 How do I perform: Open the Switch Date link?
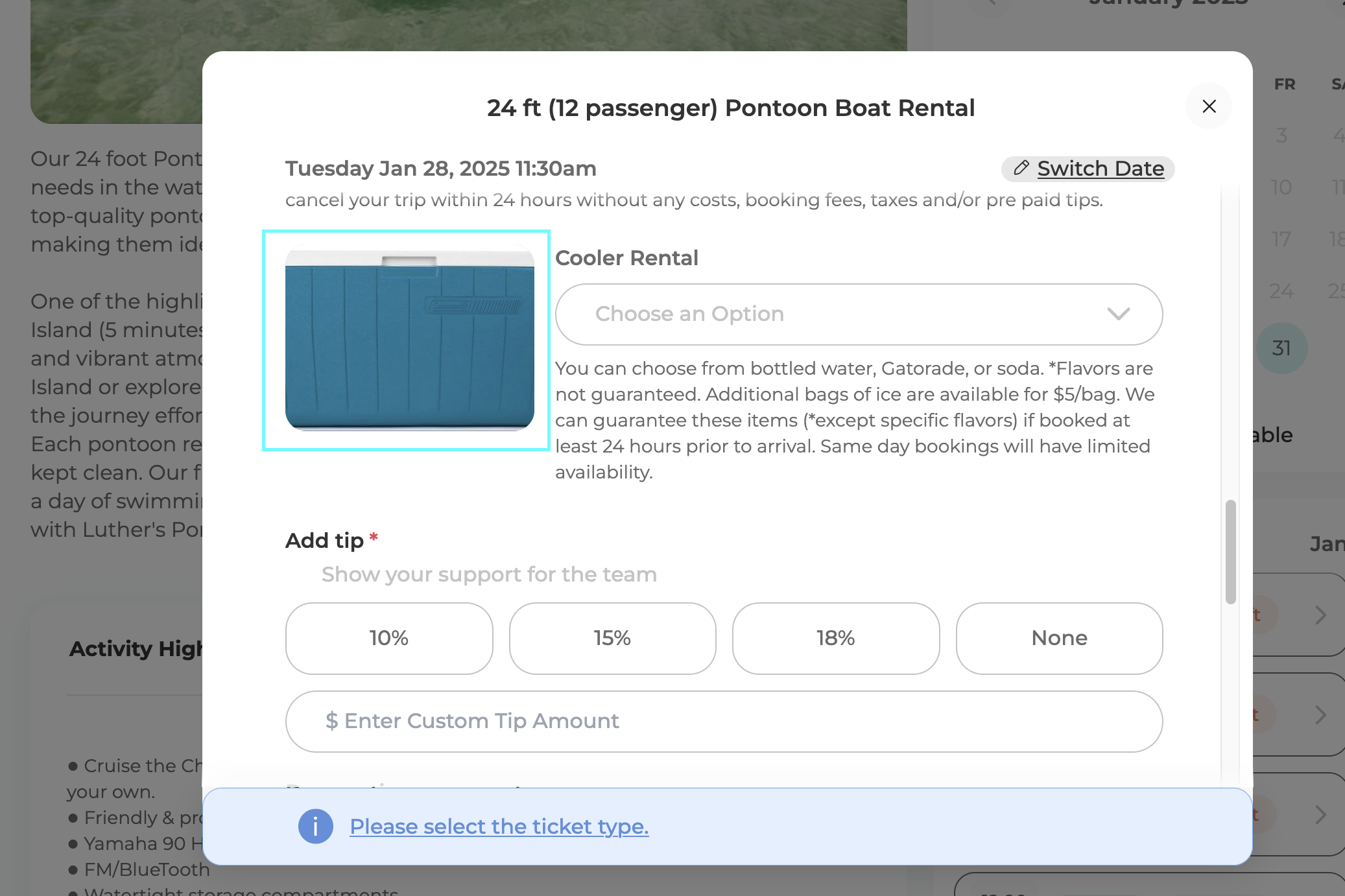(x=1101, y=169)
